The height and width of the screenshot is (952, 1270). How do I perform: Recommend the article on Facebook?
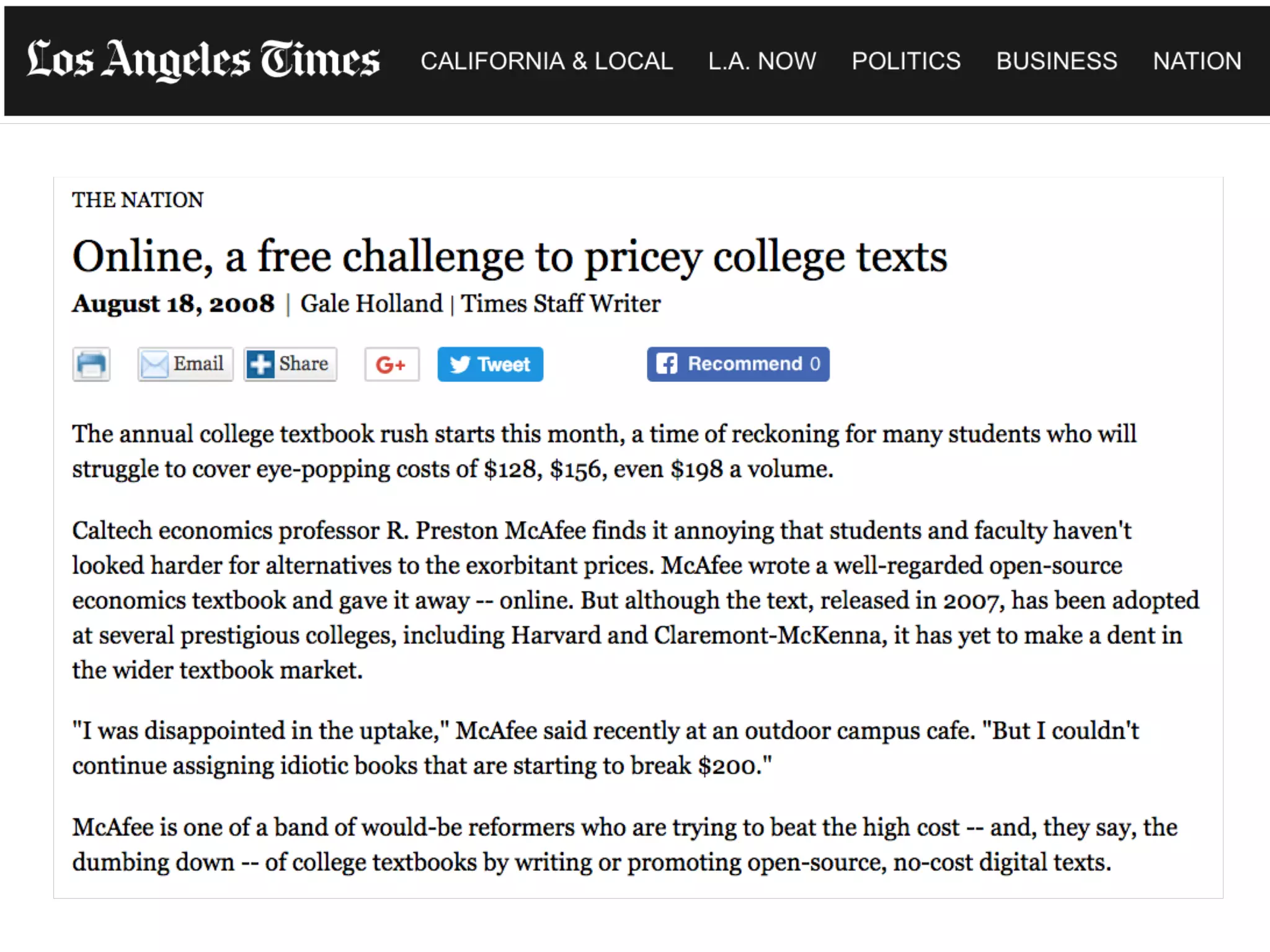pyautogui.click(x=744, y=364)
